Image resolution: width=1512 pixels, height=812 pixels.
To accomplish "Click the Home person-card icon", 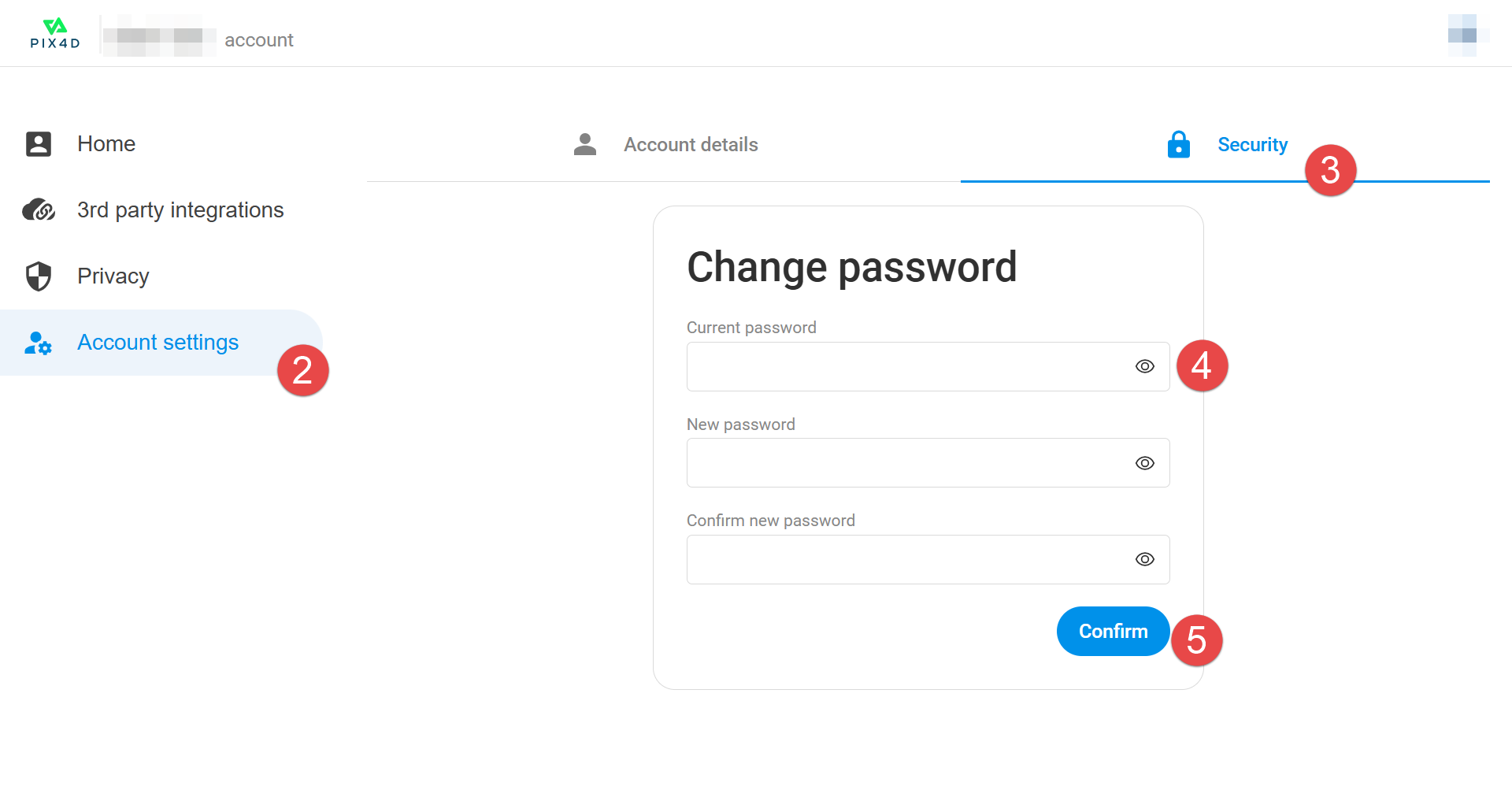I will pyautogui.click(x=39, y=144).
